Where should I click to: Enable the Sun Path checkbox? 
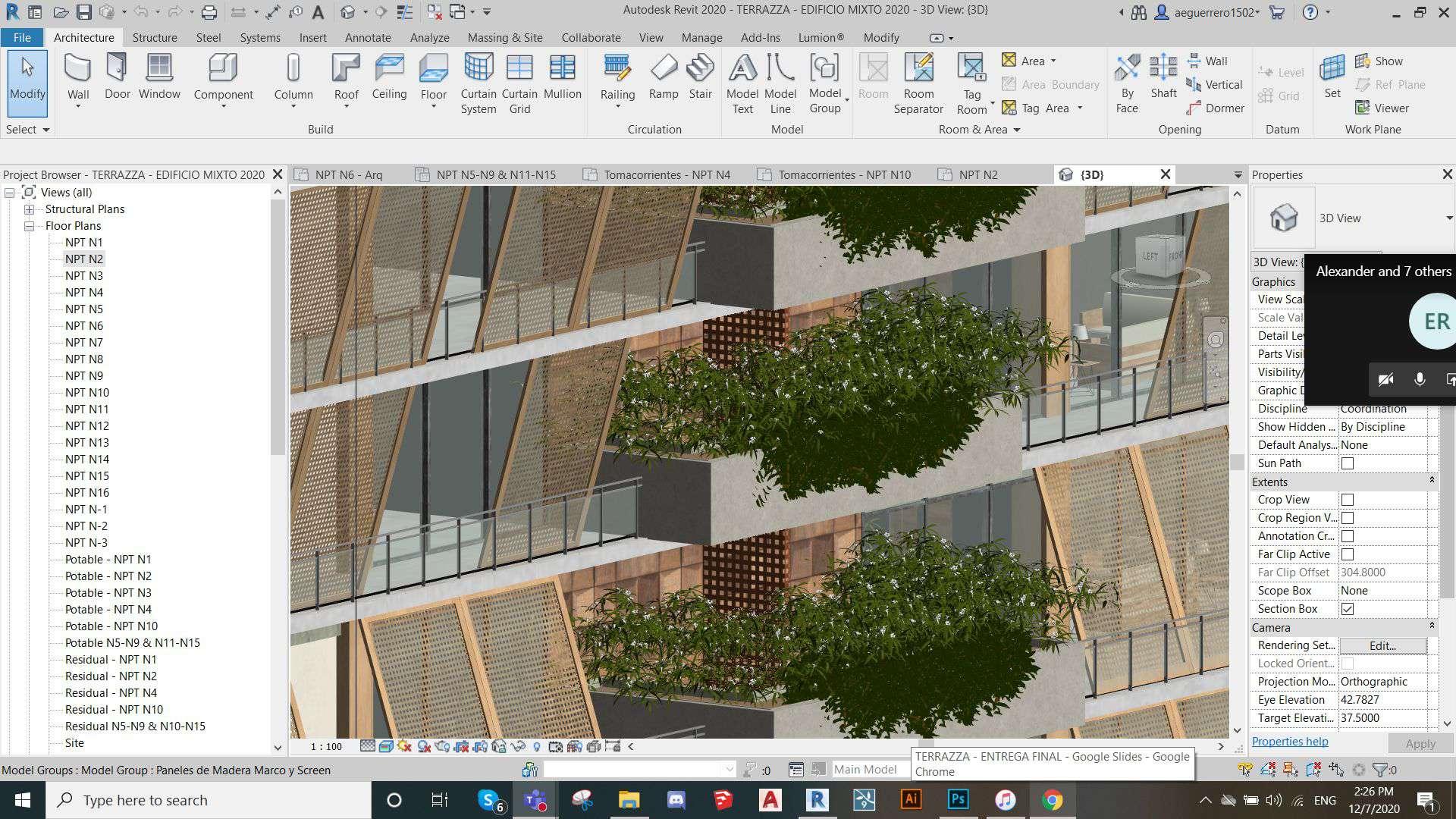1348,463
